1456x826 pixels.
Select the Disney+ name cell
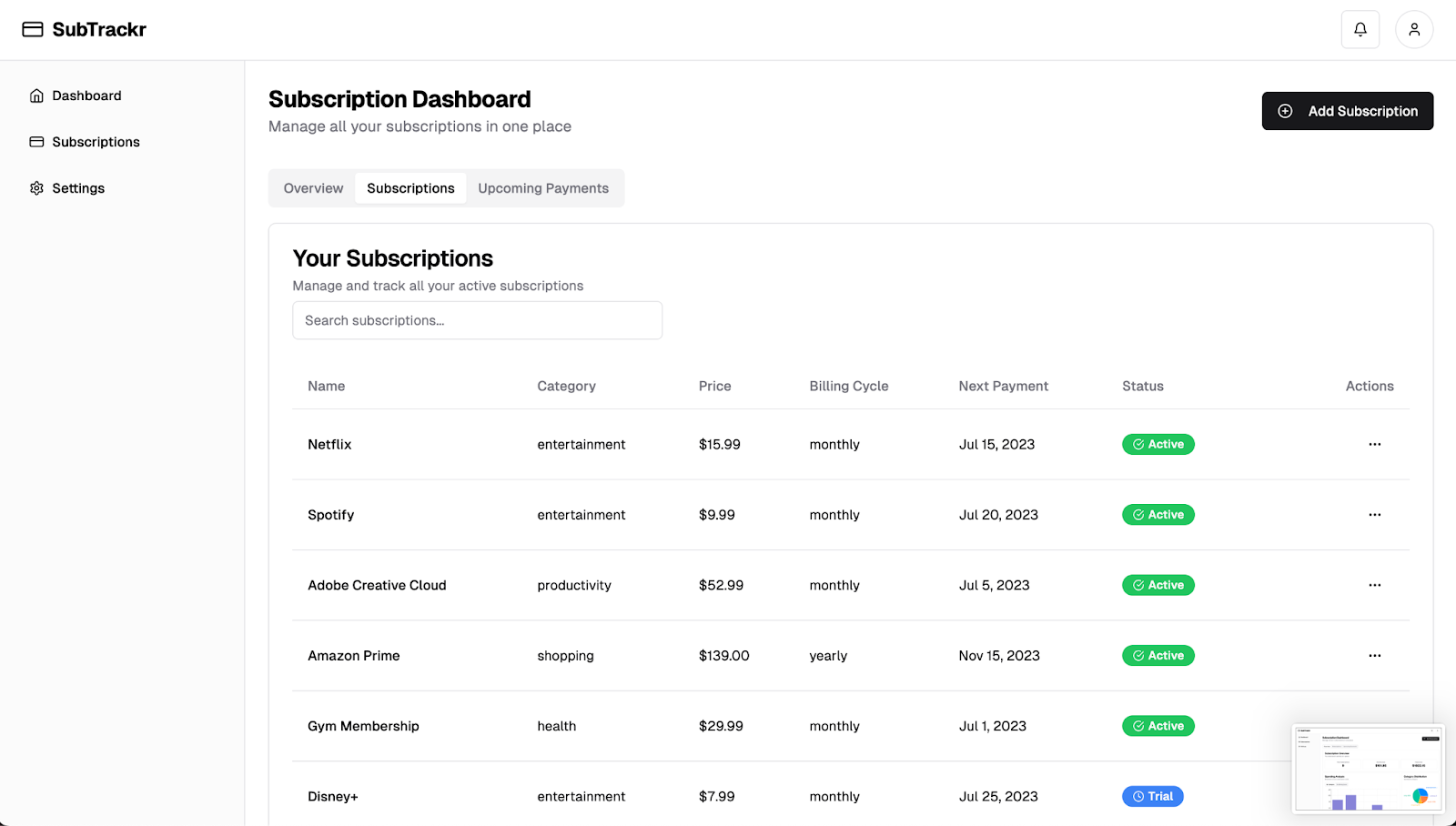click(x=333, y=796)
